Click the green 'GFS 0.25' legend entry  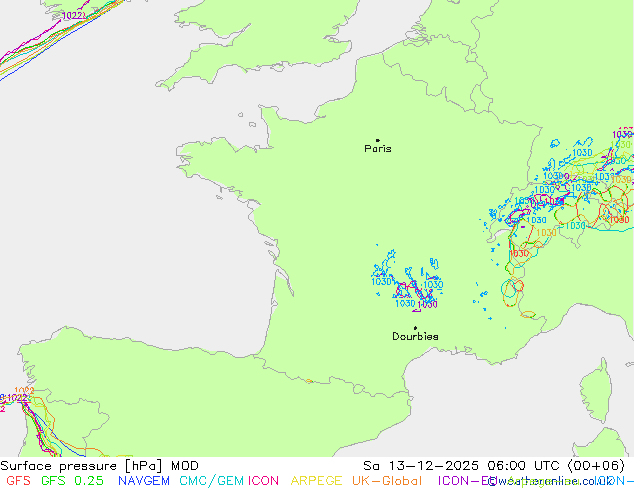pyautogui.click(x=72, y=481)
